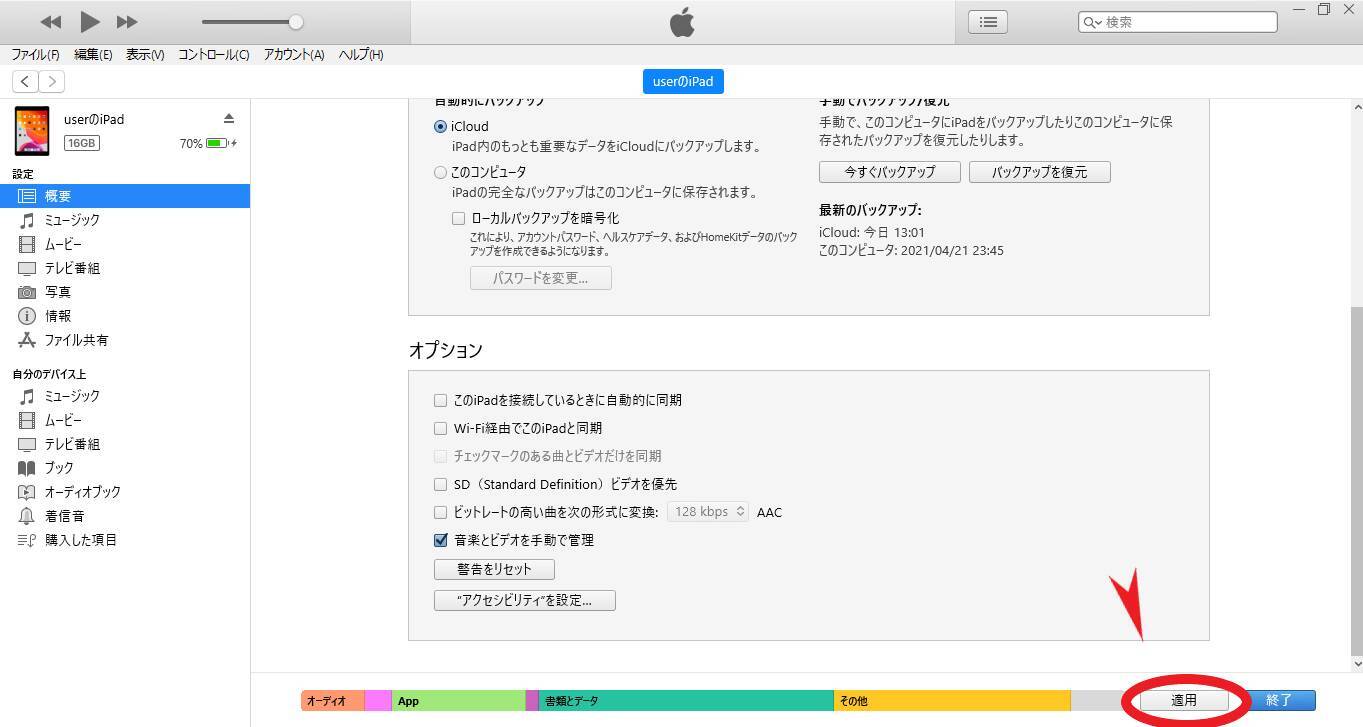Click the バックアップを復元 button

tap(1039, 172)
